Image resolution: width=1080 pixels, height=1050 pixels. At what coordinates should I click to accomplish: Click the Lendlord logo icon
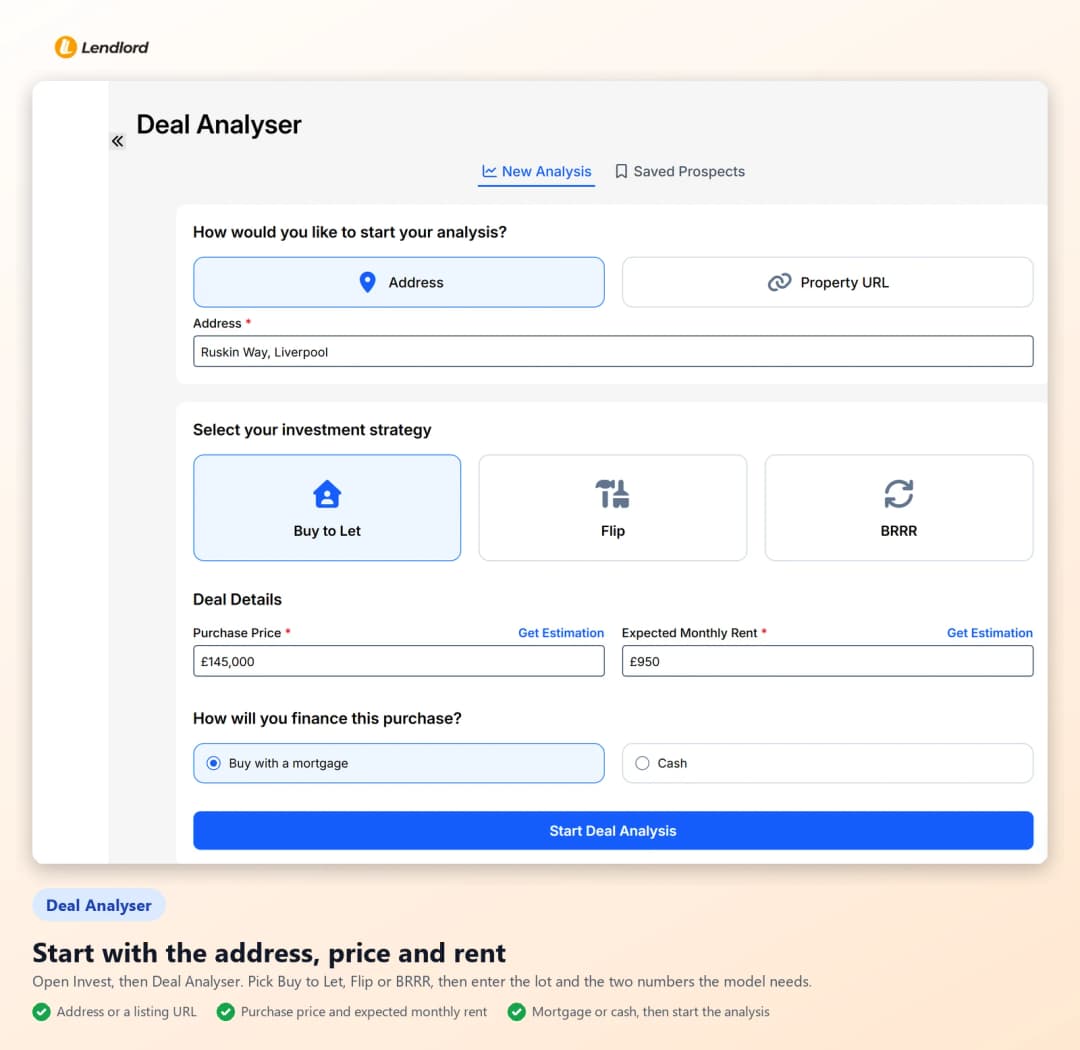(x=65, y=47)
